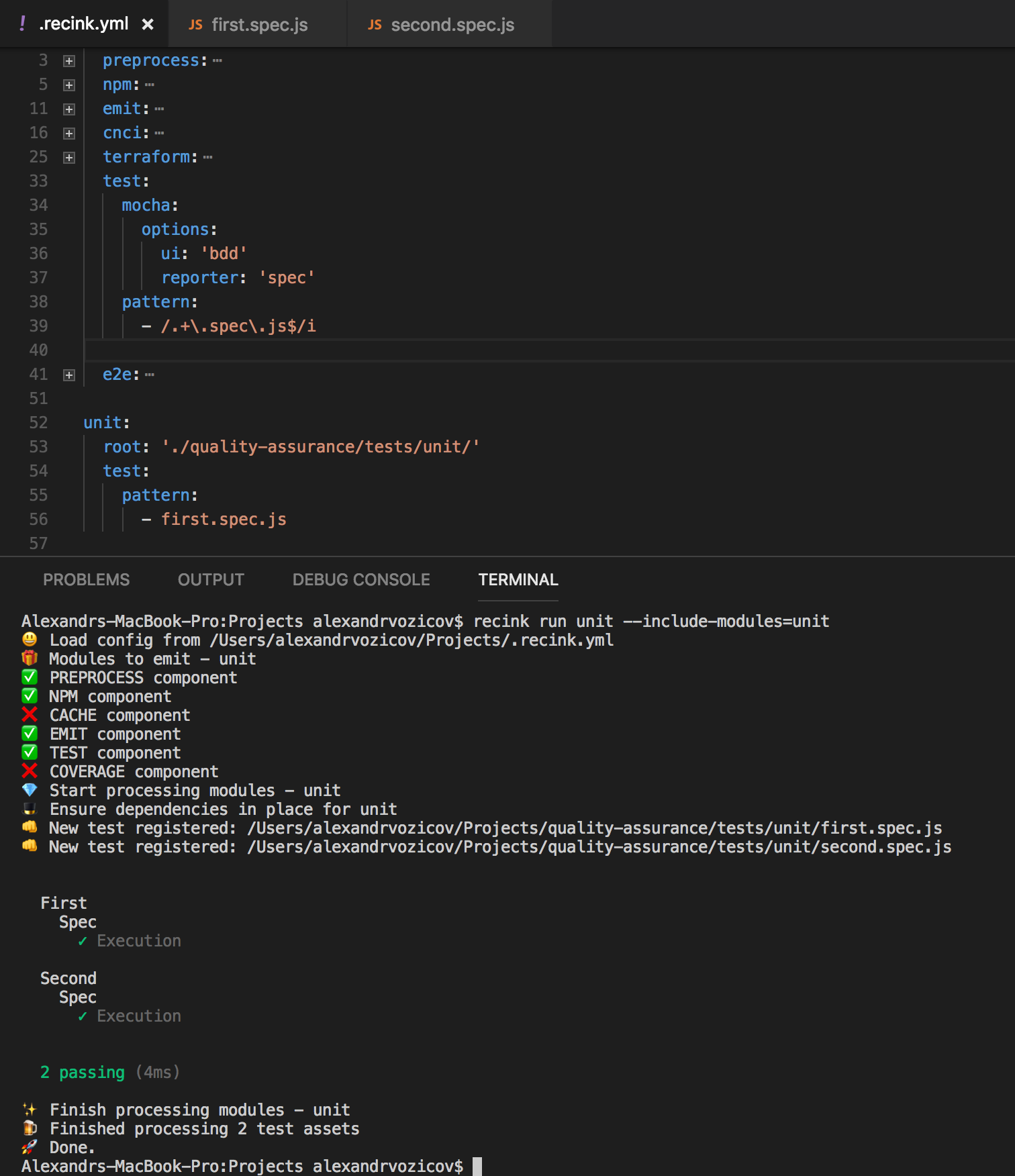The height and width of the screenshot is (1176, 1015).
Task: Click the YAML icon on .recink.yml tab
Action: [22, 24]
